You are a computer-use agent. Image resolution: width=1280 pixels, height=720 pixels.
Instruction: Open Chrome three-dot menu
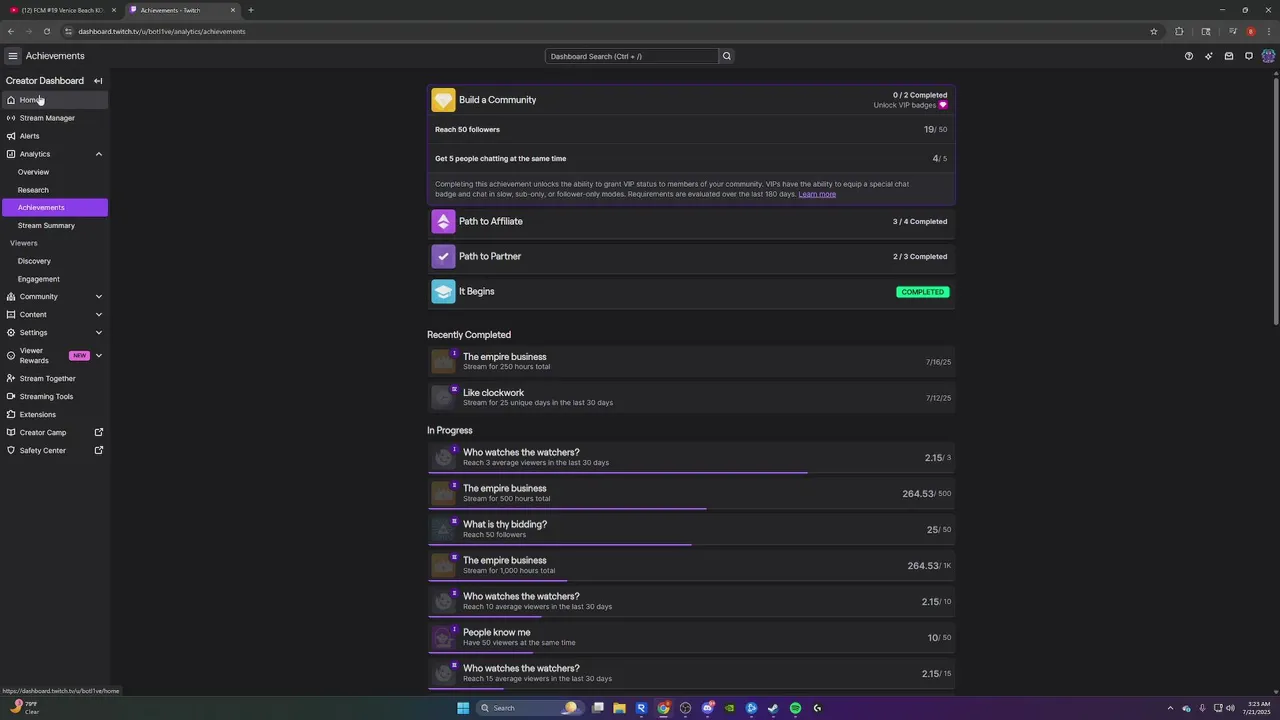[1267, 31]
